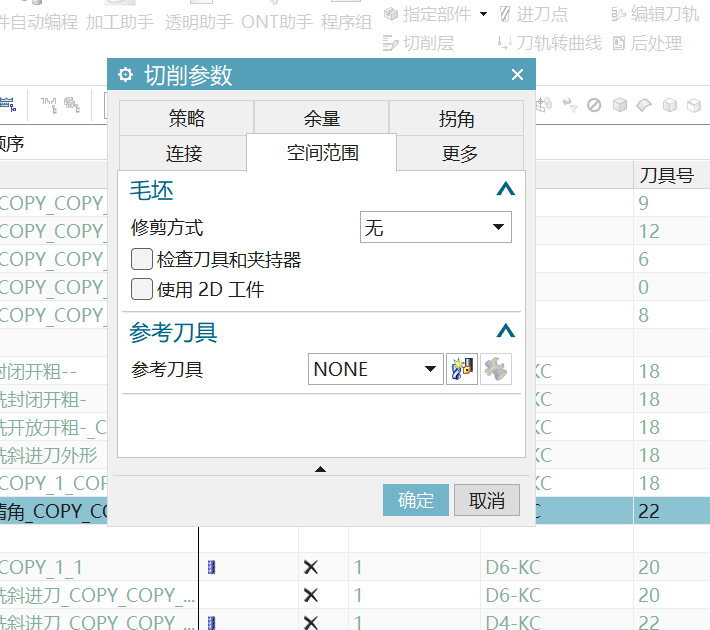Image resolution: width=710 pixels, height=630 pixels.
Task: Open ONT助手 ribbon command
Action: click(x=277, y=22)
